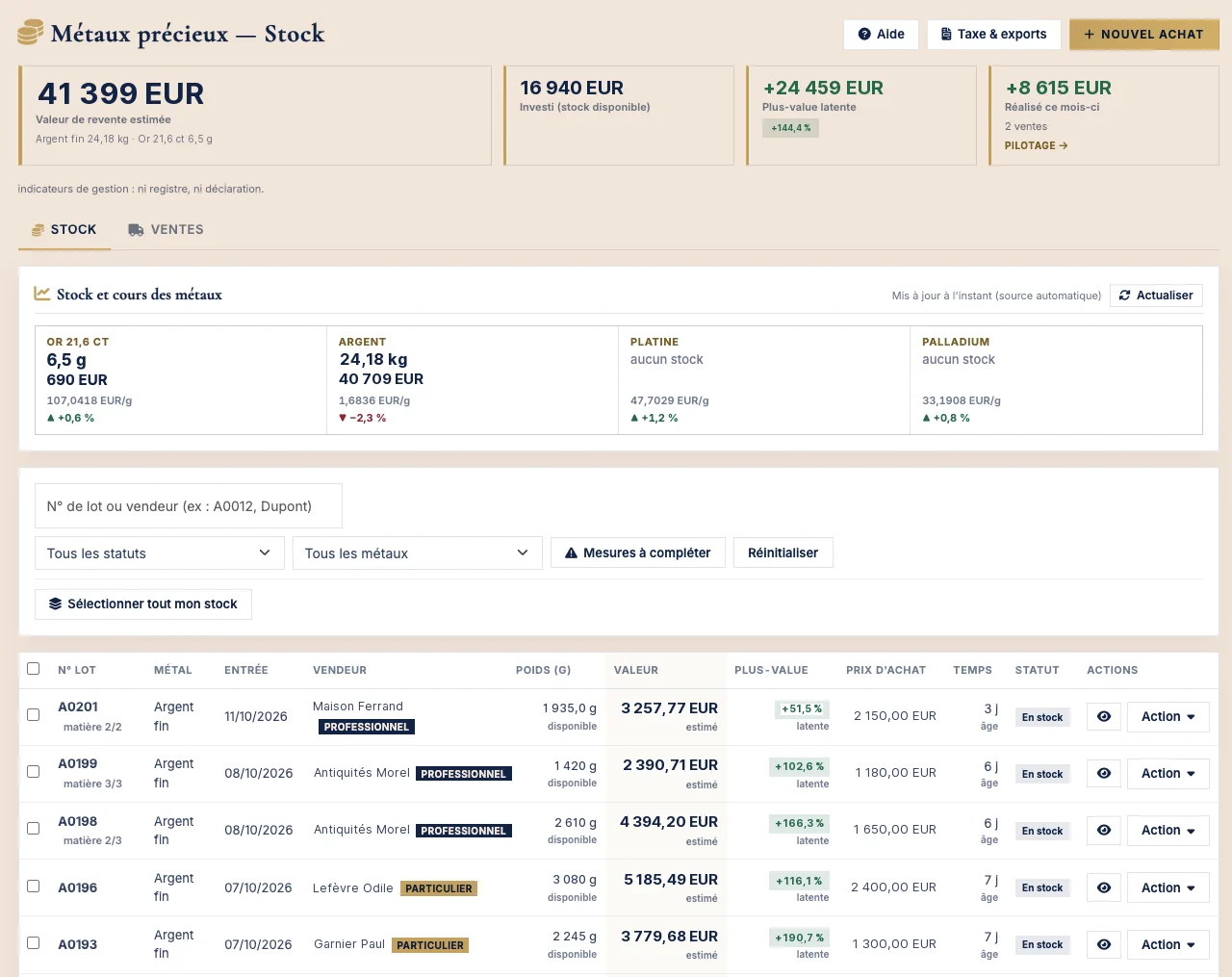Click the Prix d'achat column header
This screenshot has width=1232, height=977.
coord(885,670)
